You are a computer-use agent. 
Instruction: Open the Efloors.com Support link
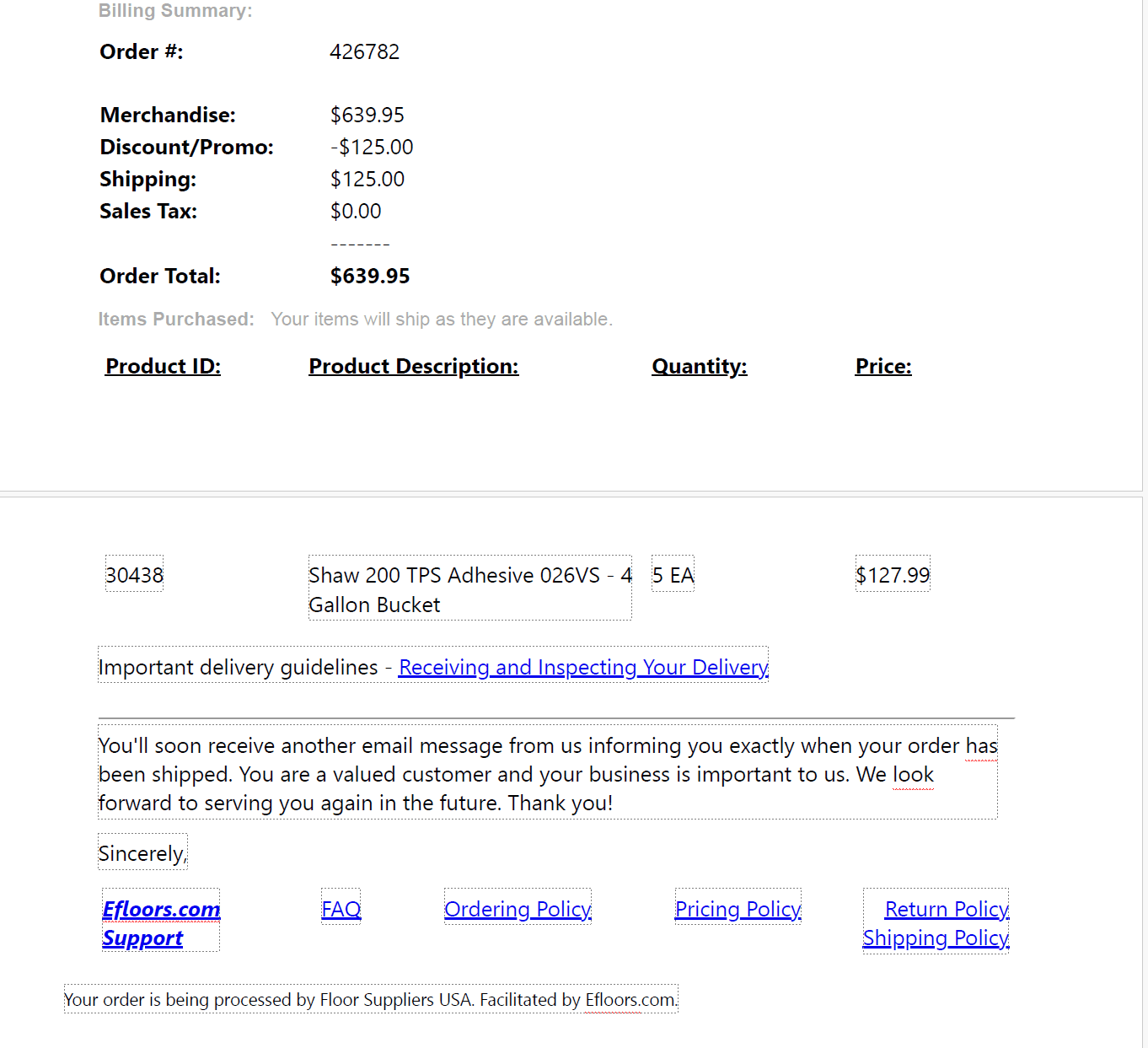pos(161,923)
